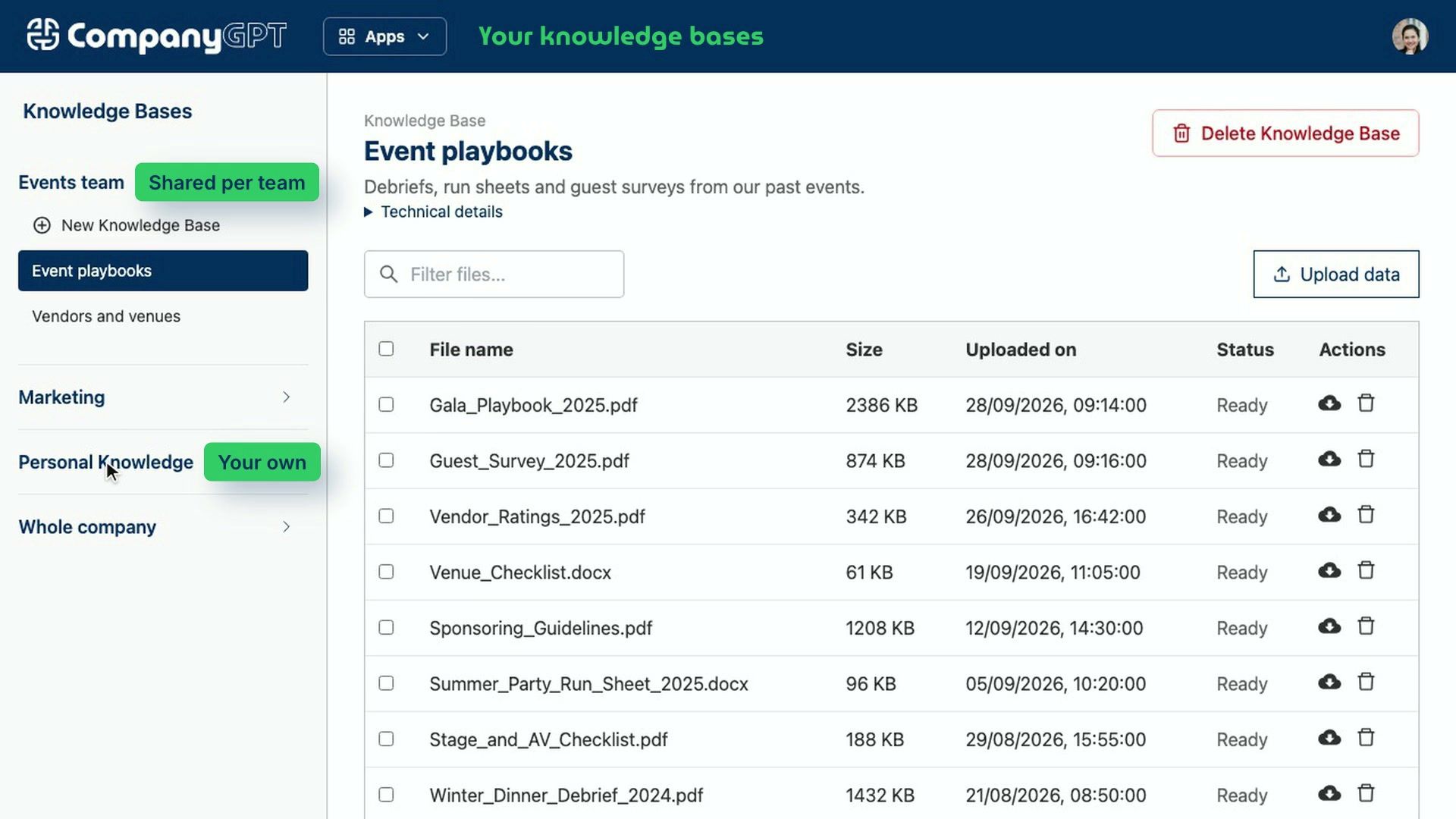Expand the Whole company section chevron
Viewport: 1456px width, 819px height.
(x=286, y=527)
